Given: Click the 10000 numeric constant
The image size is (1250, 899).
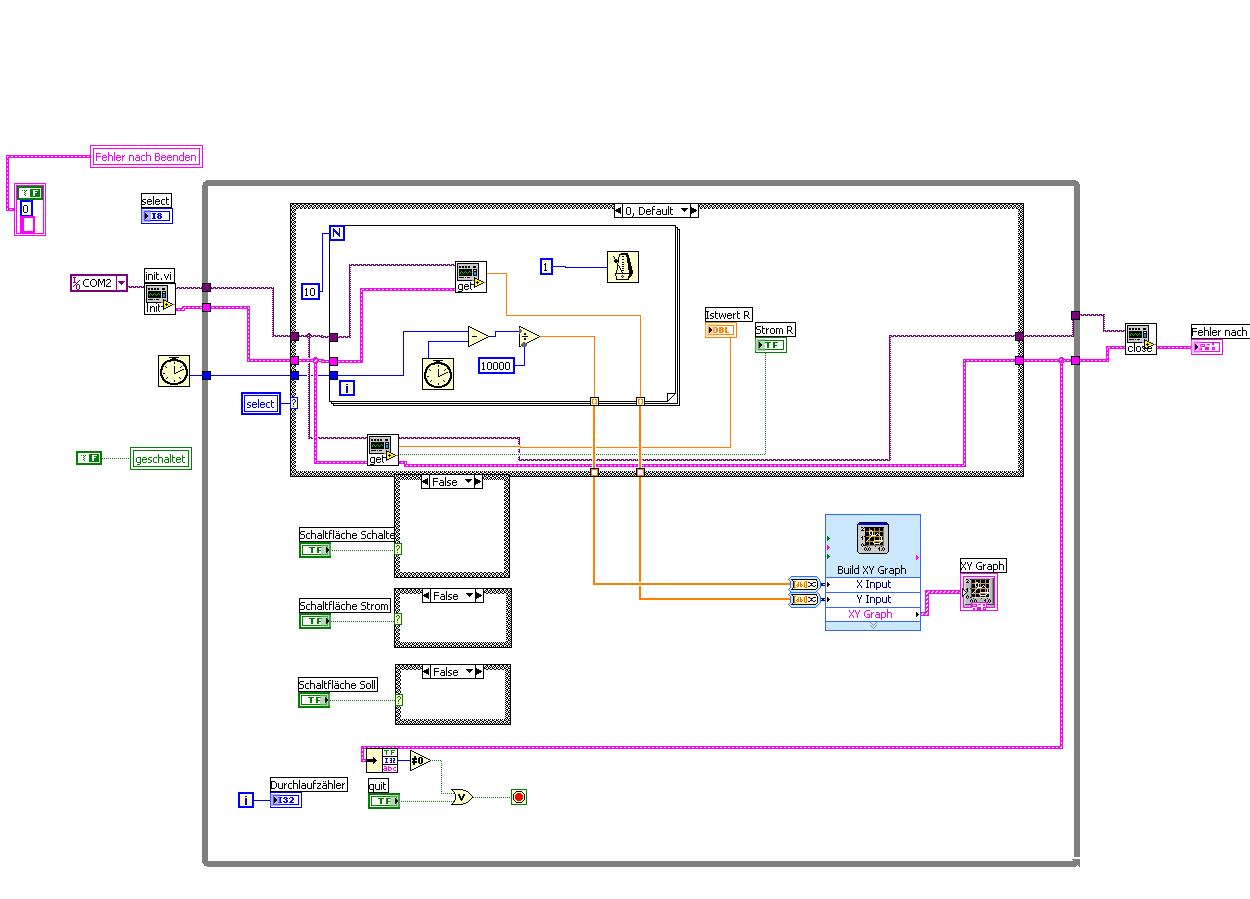Looking at the screenshot, I should tap(496, 366).
